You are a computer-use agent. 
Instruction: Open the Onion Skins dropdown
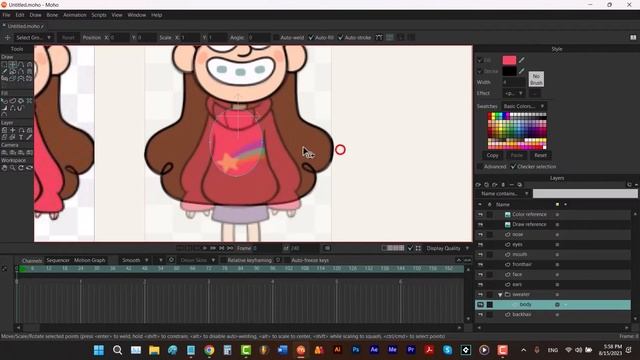197,260
